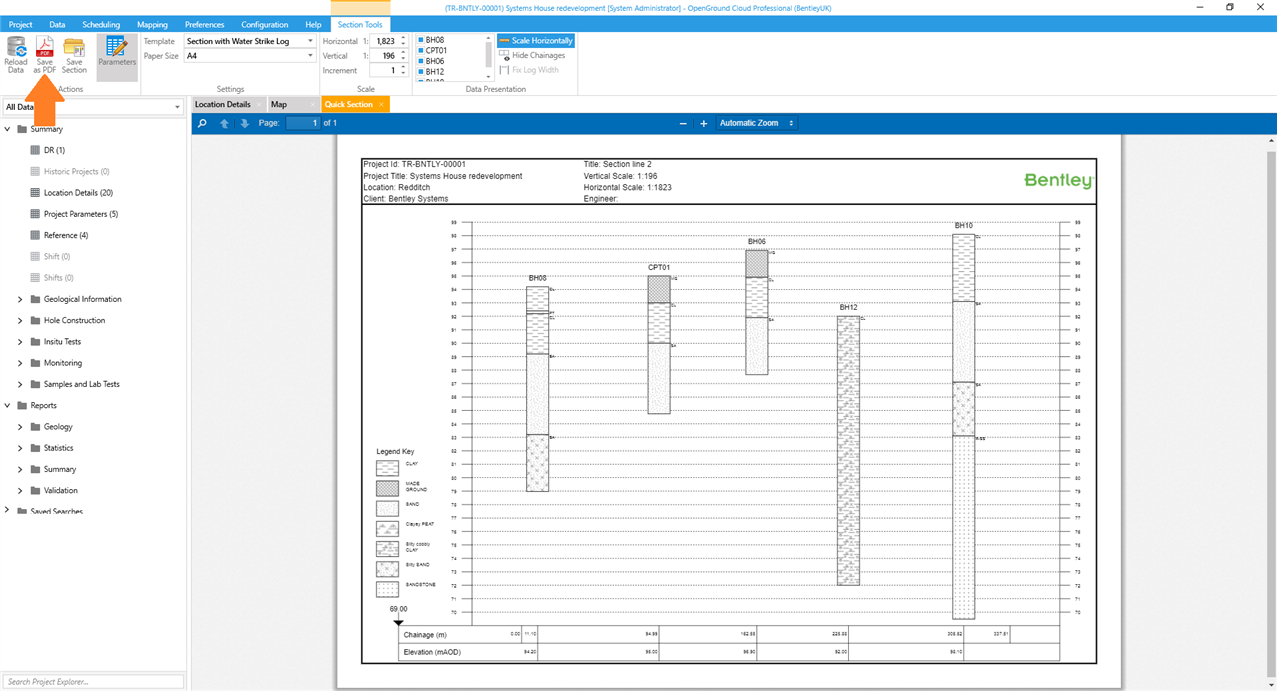
Task: Toggle the Parameters panel button
Action: pos(117,55)
